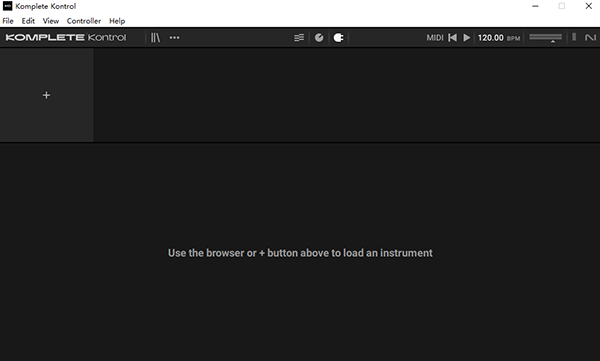This screenshot has width=600, height=361.
Task: Click the app icon in title bar
Action: (x=7, y=6)
